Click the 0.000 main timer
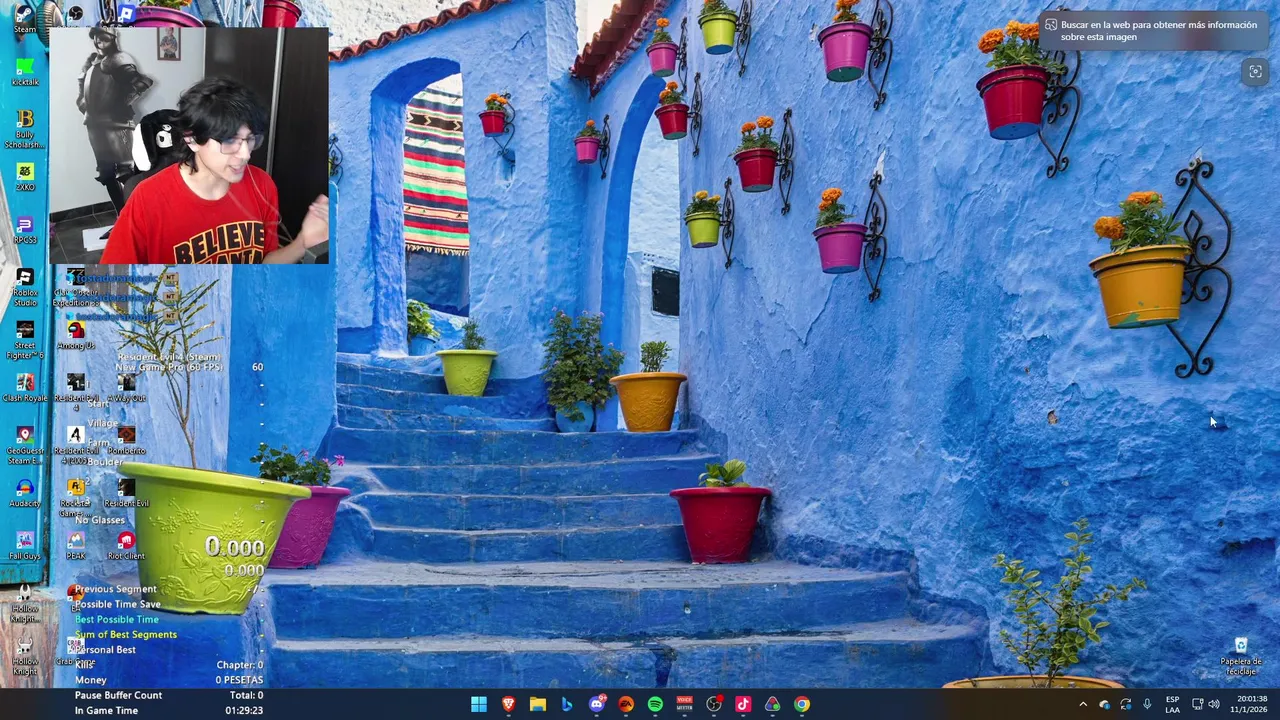This screenshot has height=720, width=1280. [x=235, y=547]
